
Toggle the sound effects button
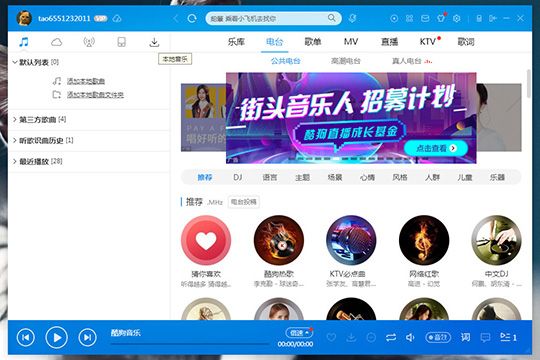pos(438,337)
